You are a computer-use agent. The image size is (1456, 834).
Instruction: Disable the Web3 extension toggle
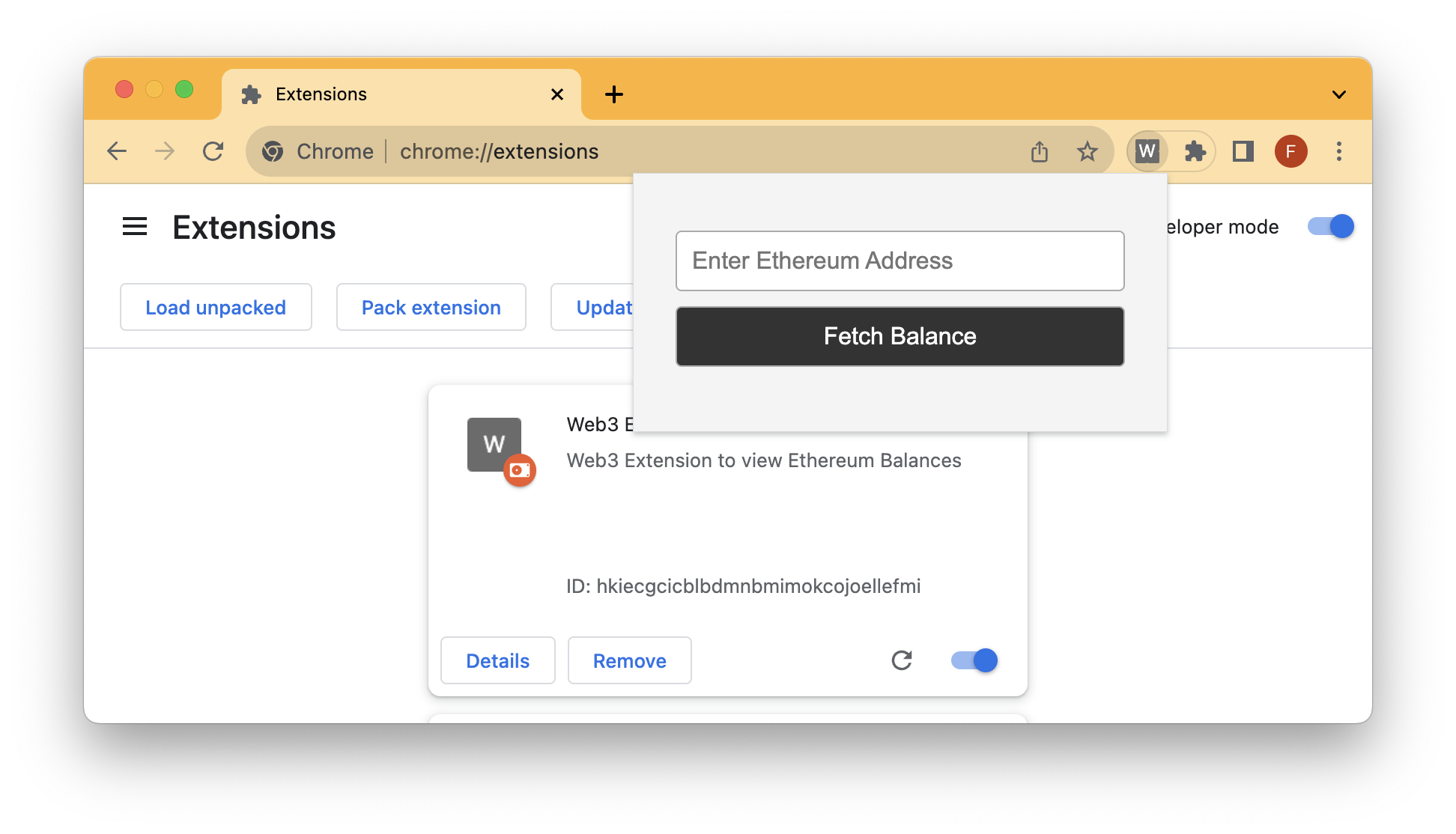point(974,660)
